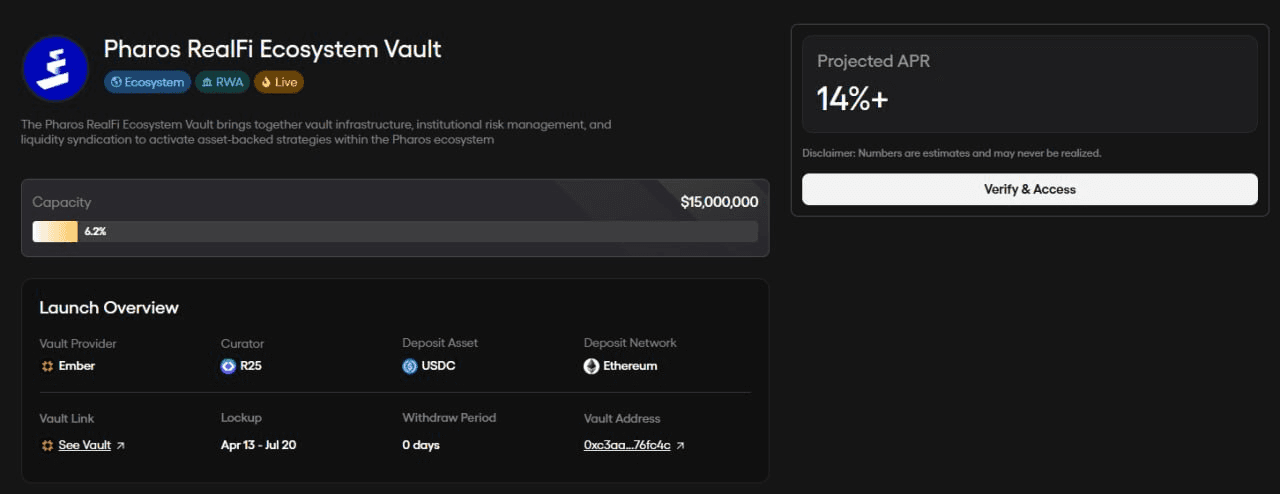Open the See Vault link

(84, 445)
